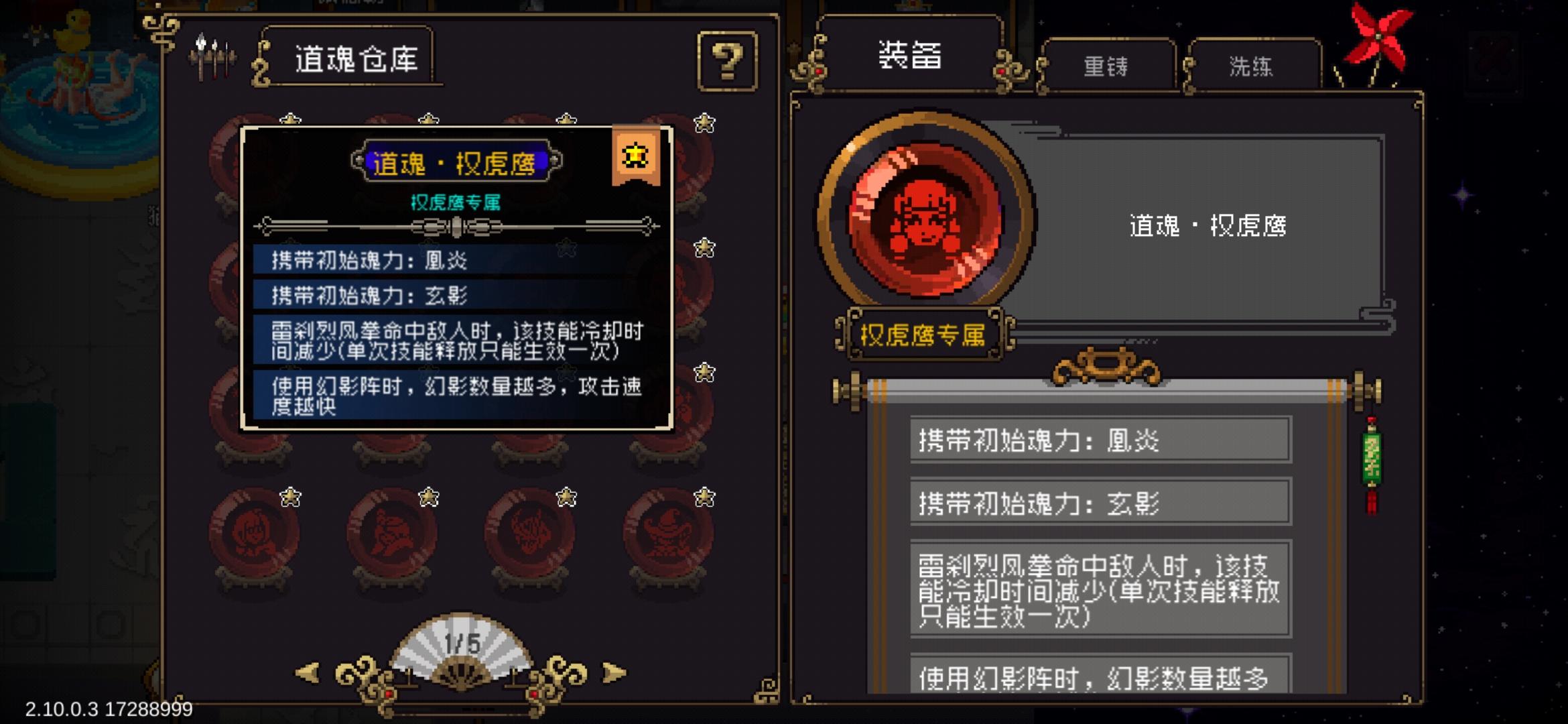
Task: Go to next page with right arrow
Action: [614, 672]
